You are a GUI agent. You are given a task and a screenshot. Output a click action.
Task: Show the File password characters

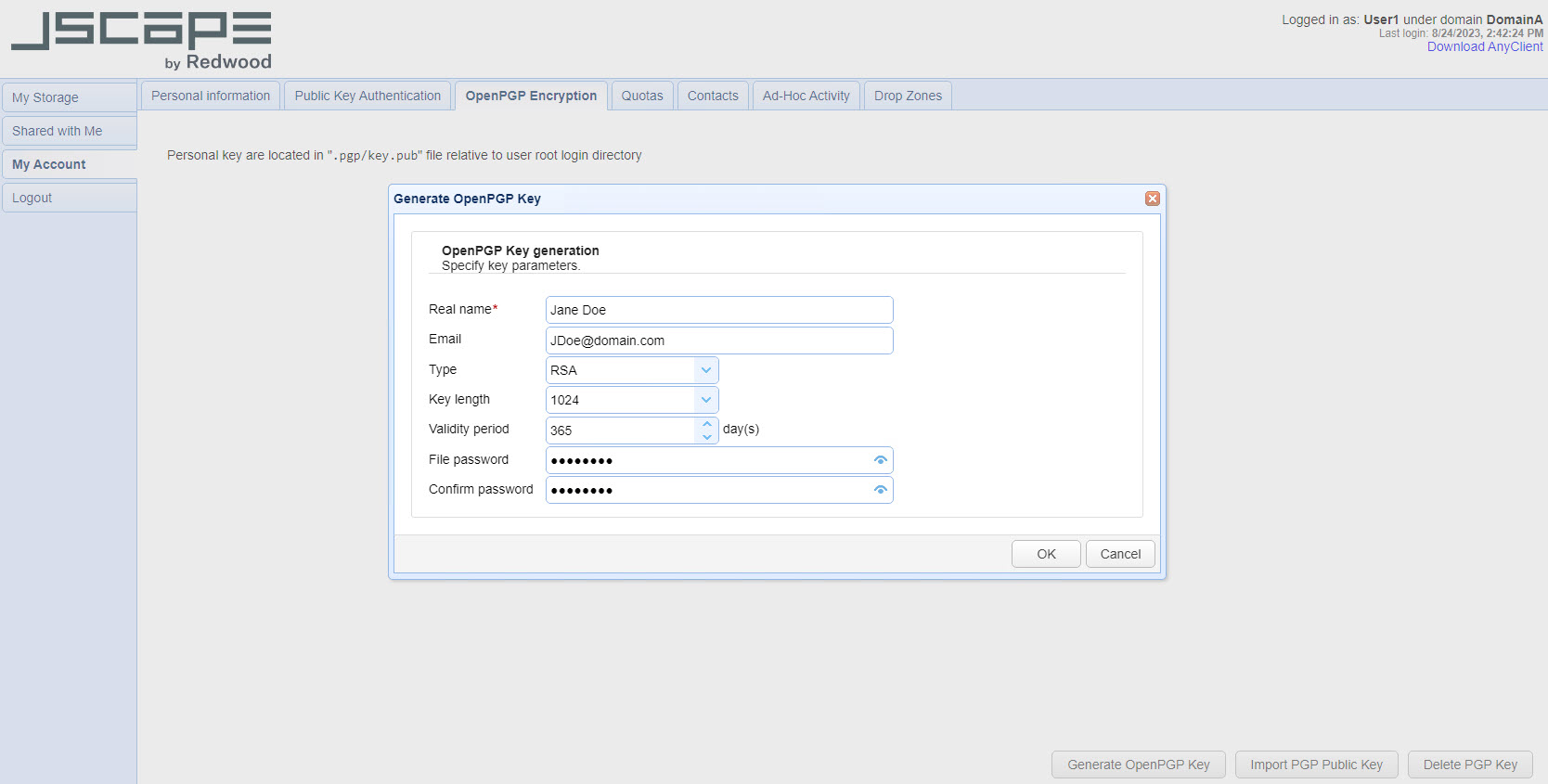880,460
